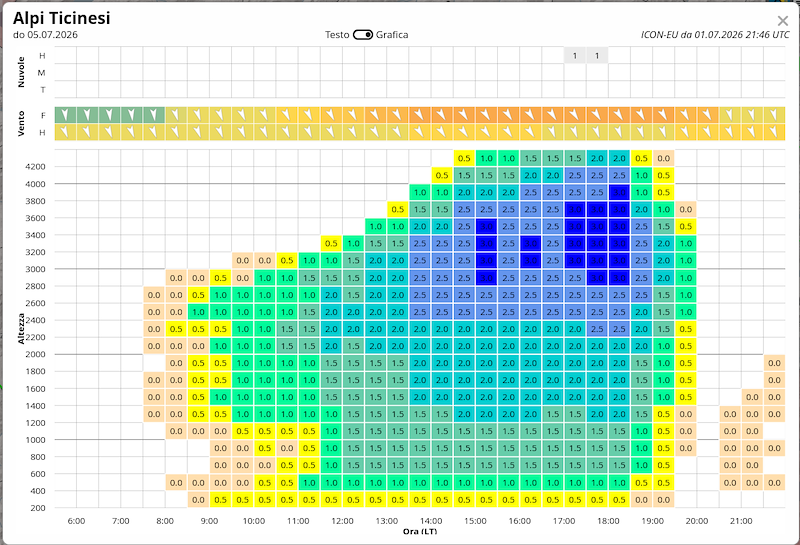
Task: Click the Vento H wind arrow at 14:00
Action: click(442, 132)
